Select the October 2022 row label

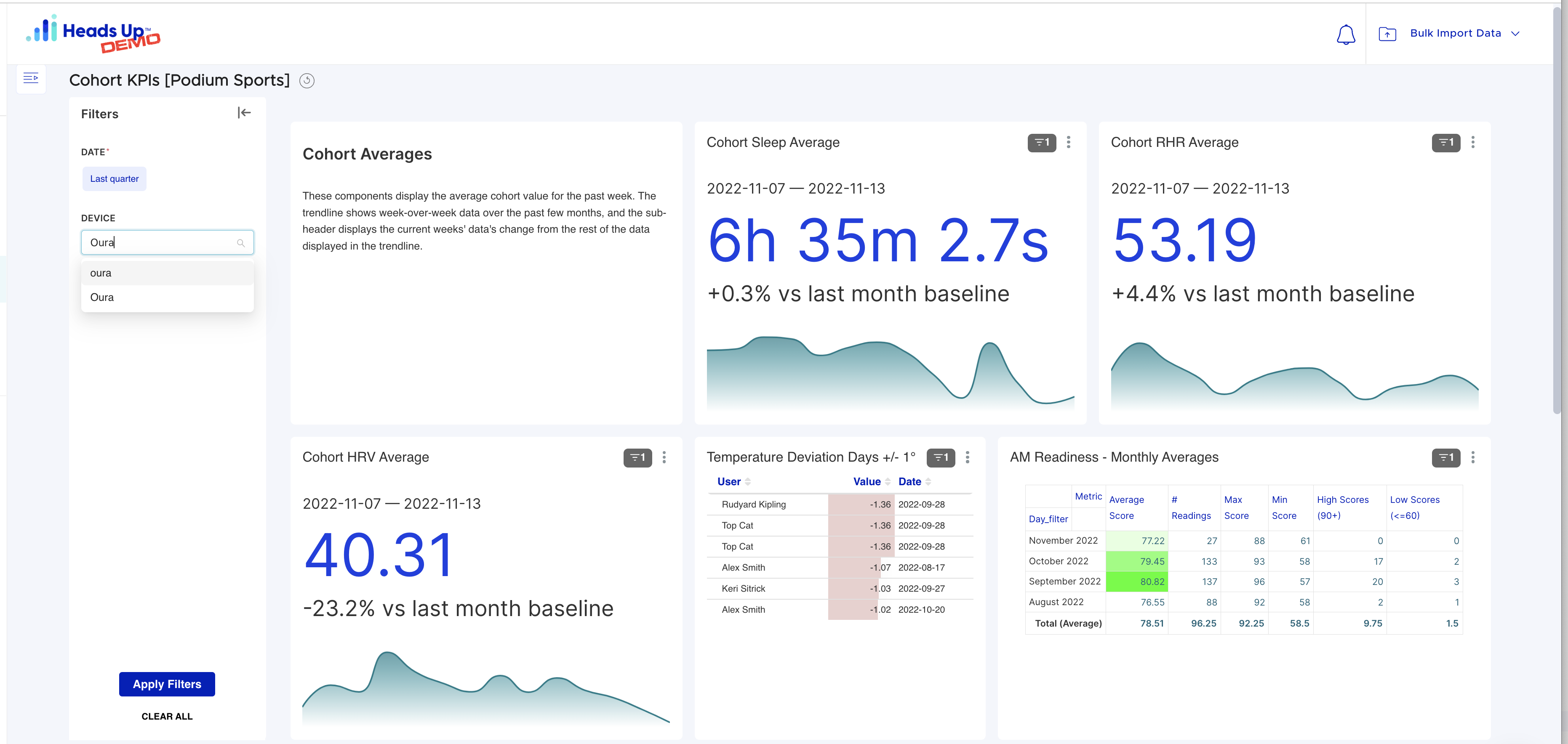tap(1058, 561)
